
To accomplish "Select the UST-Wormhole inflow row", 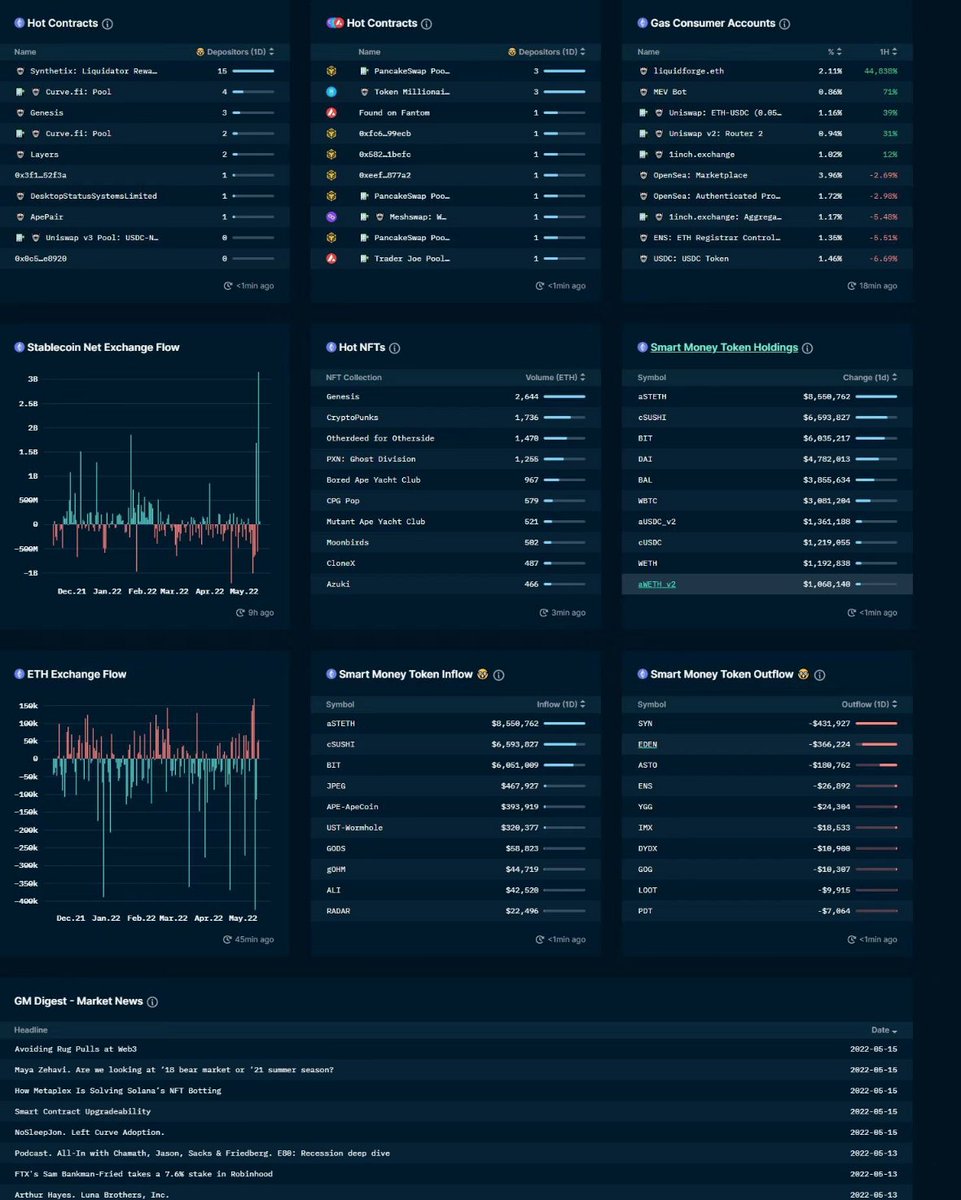I will tap(456, 828).
